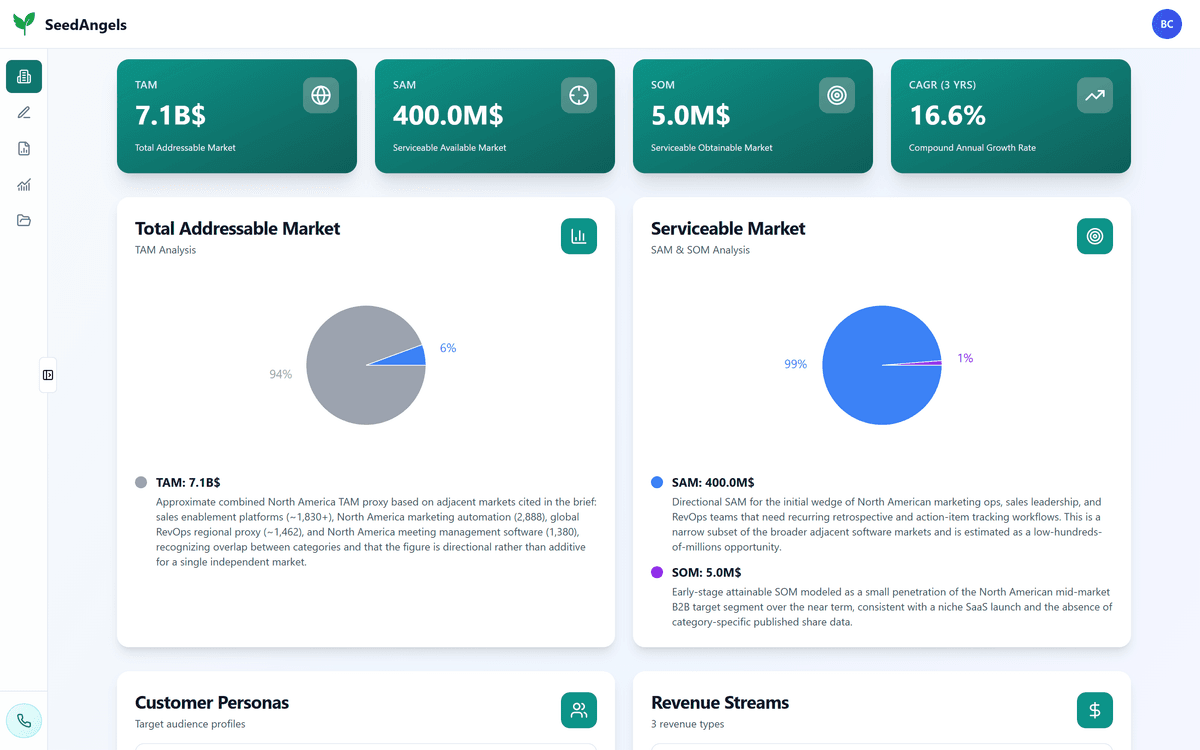Click the "TAM: 7.1B$" legend label
This screenshot has width=1200, height=750.
188,482
